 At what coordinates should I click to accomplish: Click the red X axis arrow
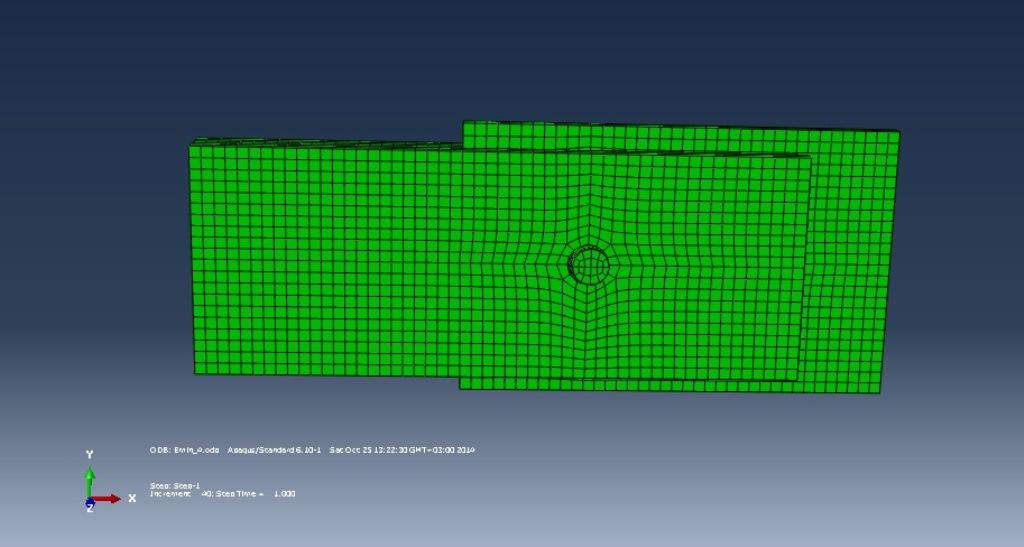point(106,499)
